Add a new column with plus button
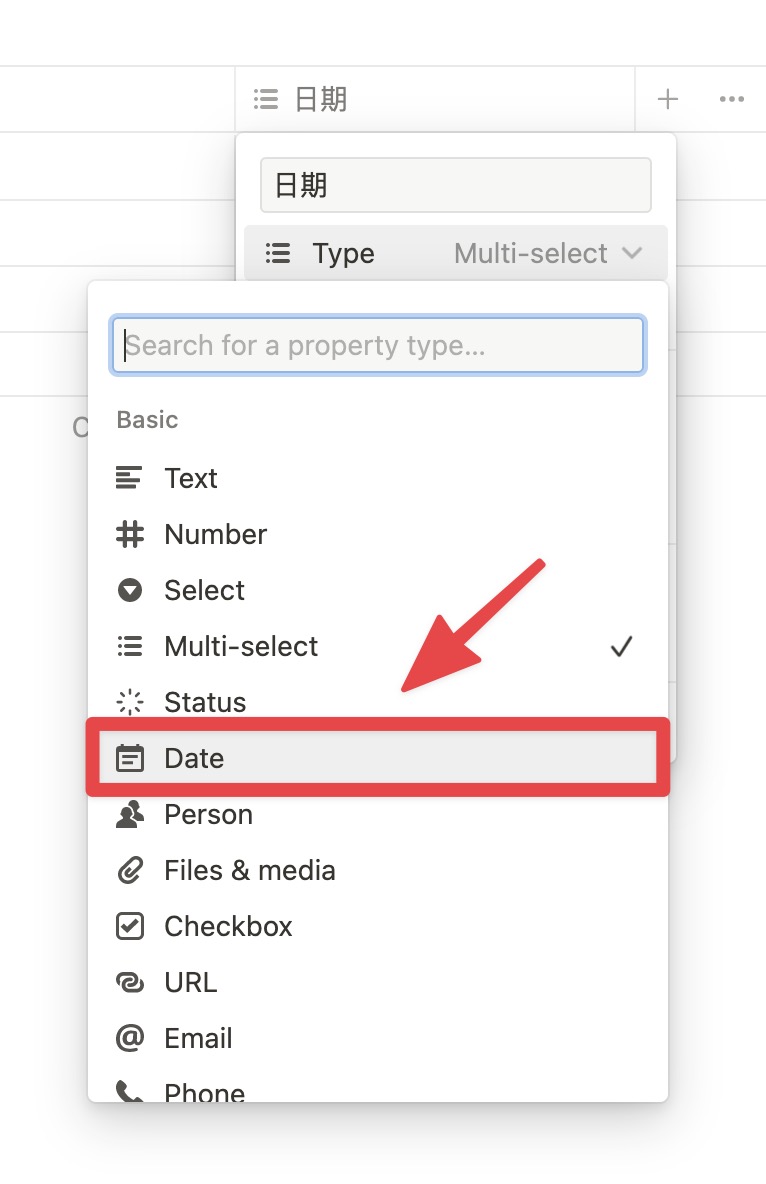The image size is (766, 1184). click(667, 99)
